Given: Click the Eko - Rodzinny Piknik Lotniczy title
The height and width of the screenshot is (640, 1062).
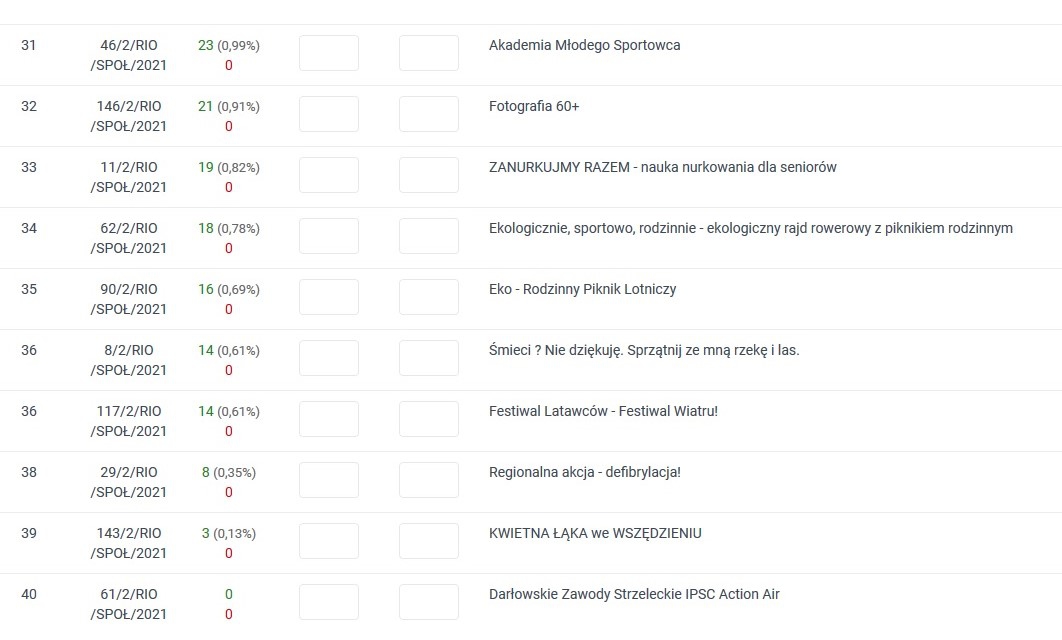Looking at the screenshot, I should click(582, 289).
